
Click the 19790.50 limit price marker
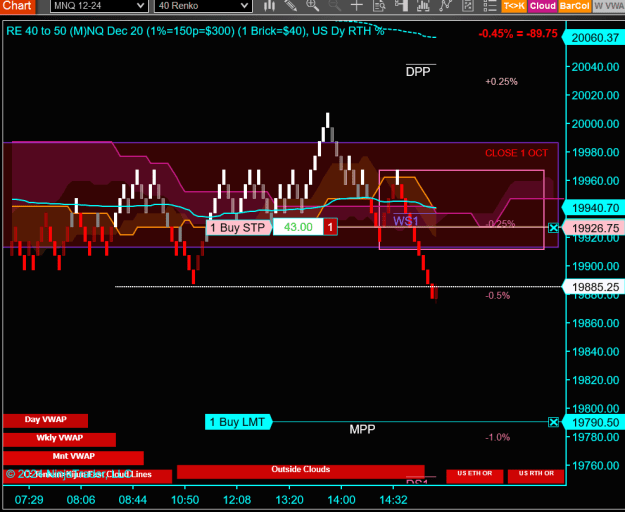[x=593, y=422]
